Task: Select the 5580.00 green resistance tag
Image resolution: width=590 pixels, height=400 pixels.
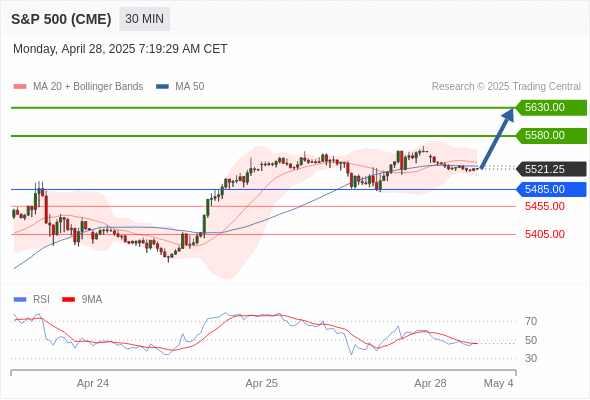Action: pyautogui.click(x=551, y=135)
